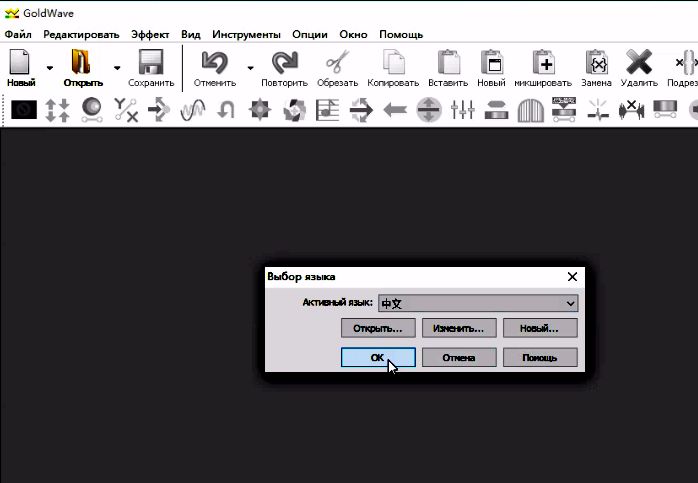Click the микшировать mix icon

click(x=543, y=62)
